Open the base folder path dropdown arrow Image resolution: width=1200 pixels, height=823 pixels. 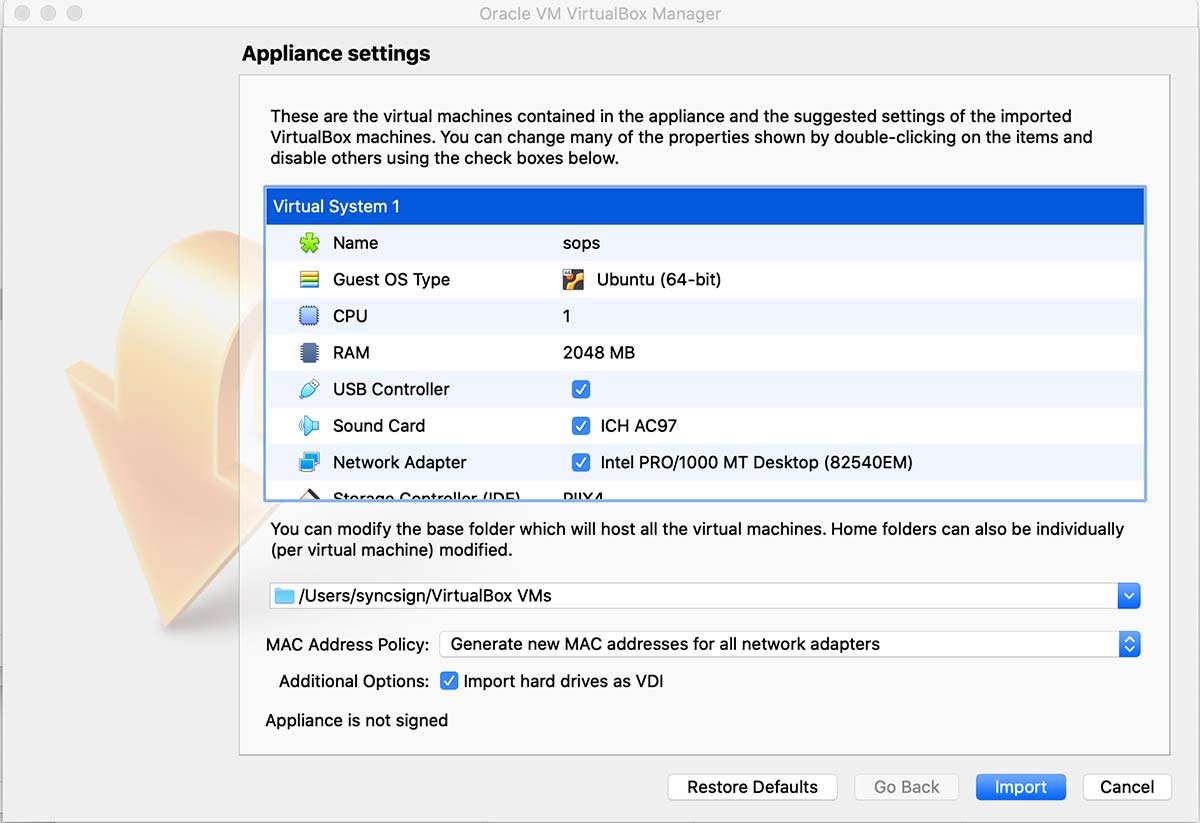point(1129,596)
